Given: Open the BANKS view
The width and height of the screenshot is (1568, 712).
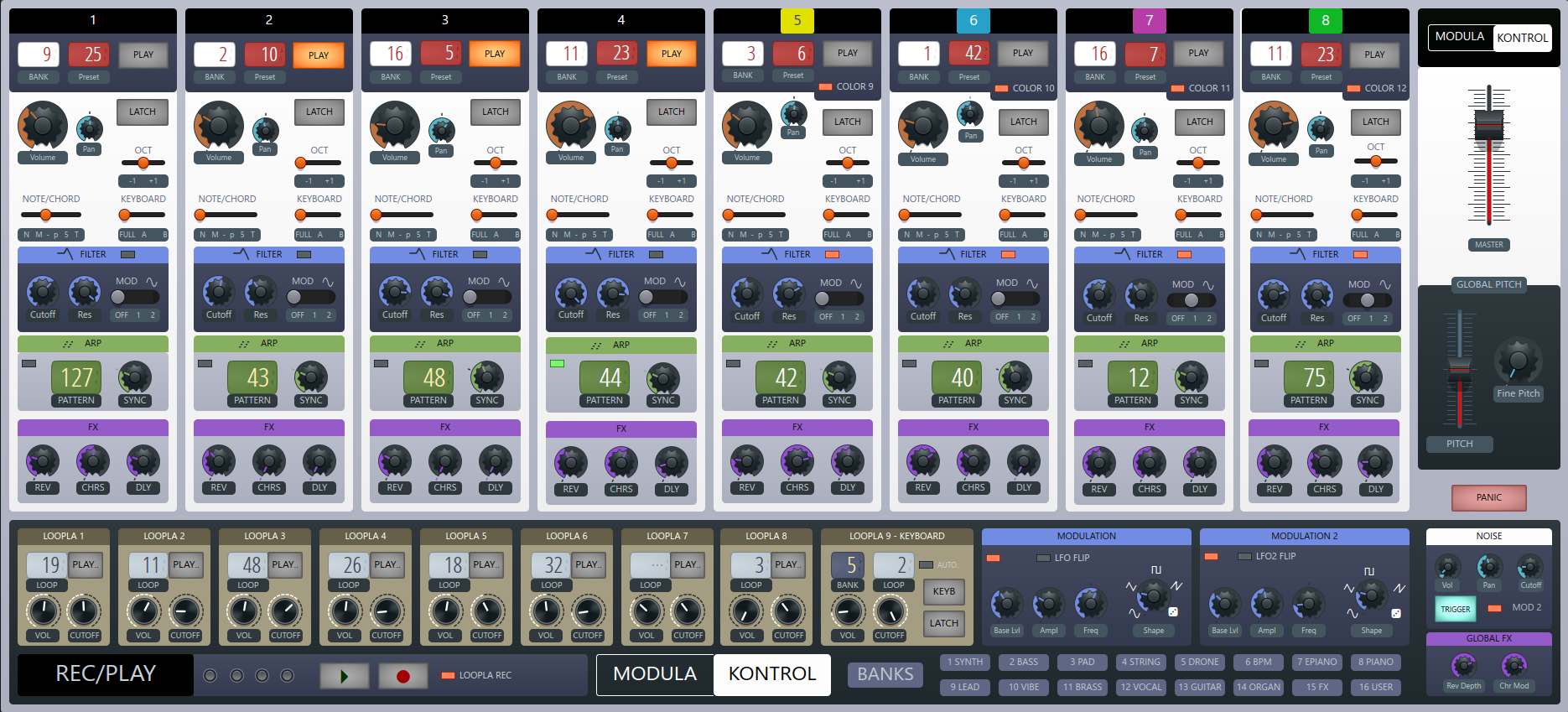Looking at the screenshot, I should point(885,674).
